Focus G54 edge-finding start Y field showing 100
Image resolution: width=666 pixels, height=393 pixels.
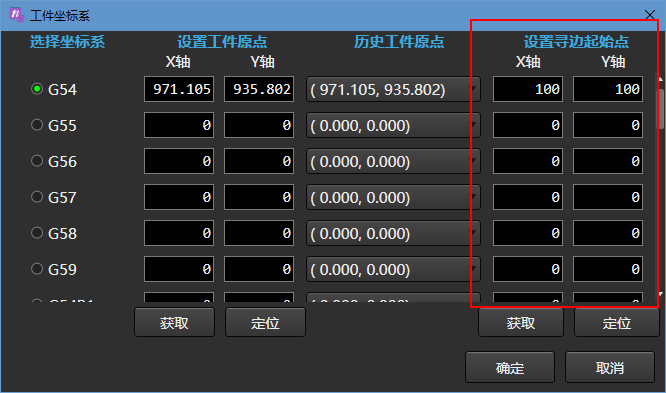[x=608, y=89]
